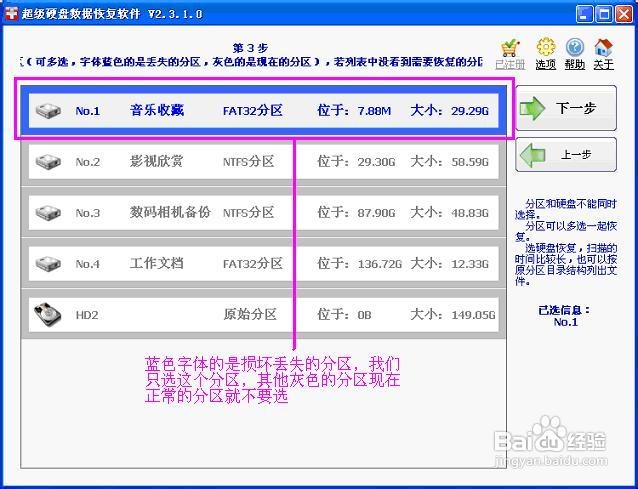Image resolution: width=638 pixels, height=489 pixels.
Task: Click the 下一步 next step button
Action: pyautogui.click(x=566, y=108)
